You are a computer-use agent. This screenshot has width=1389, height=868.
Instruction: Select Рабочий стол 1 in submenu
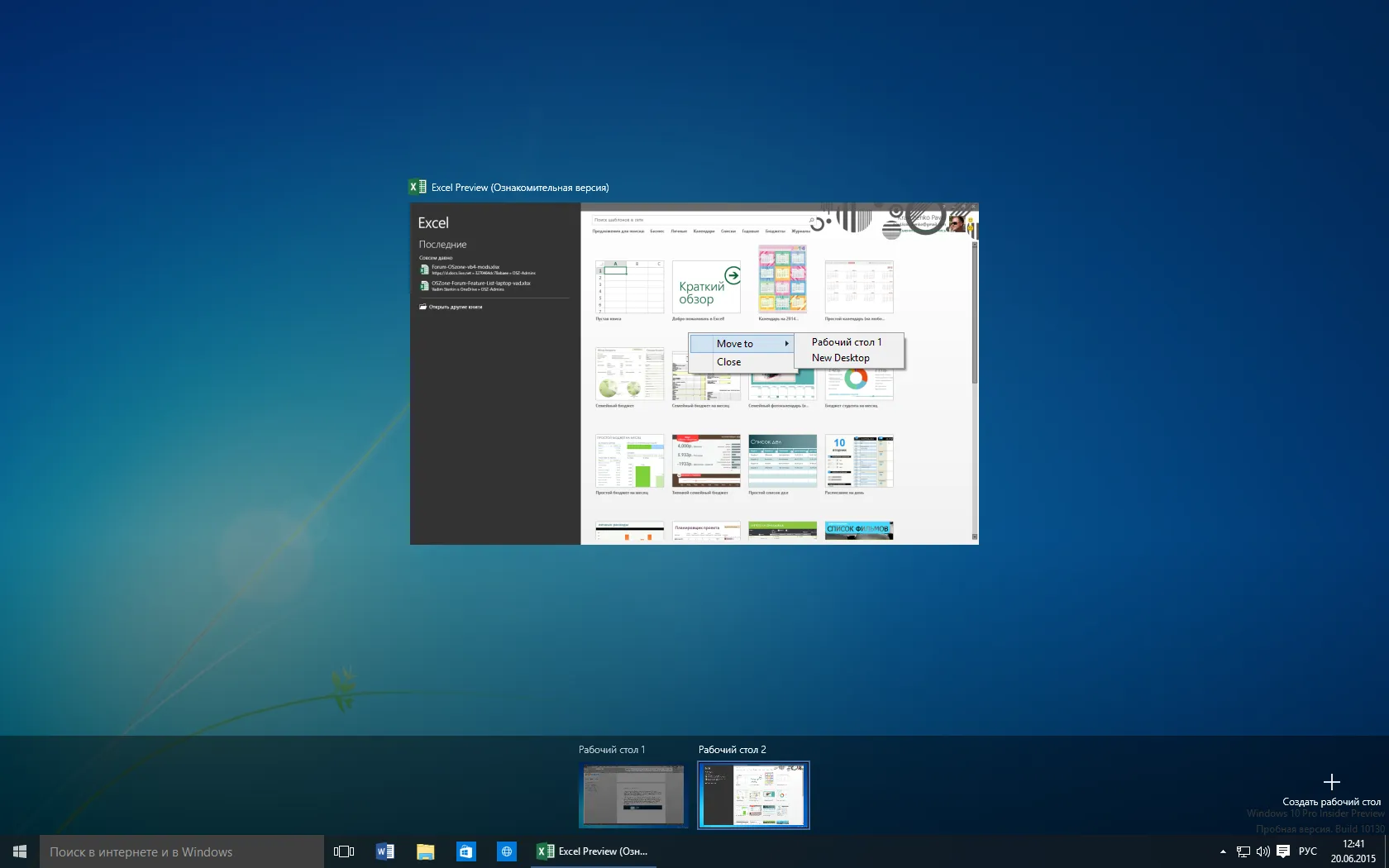point(849,342)
